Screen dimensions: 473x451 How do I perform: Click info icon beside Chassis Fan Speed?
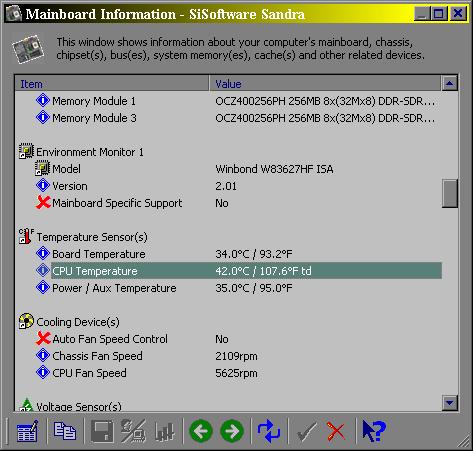tap(43, 355)
